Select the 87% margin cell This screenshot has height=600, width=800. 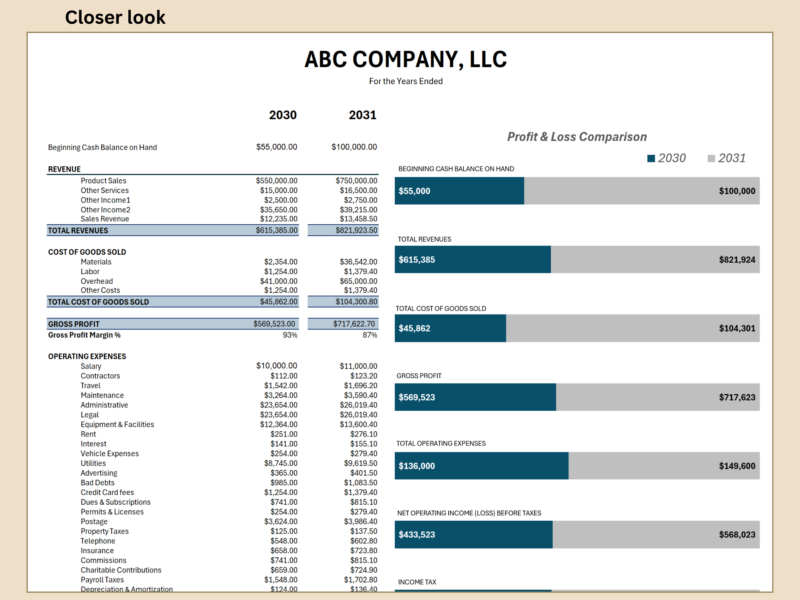pos(370,335)
